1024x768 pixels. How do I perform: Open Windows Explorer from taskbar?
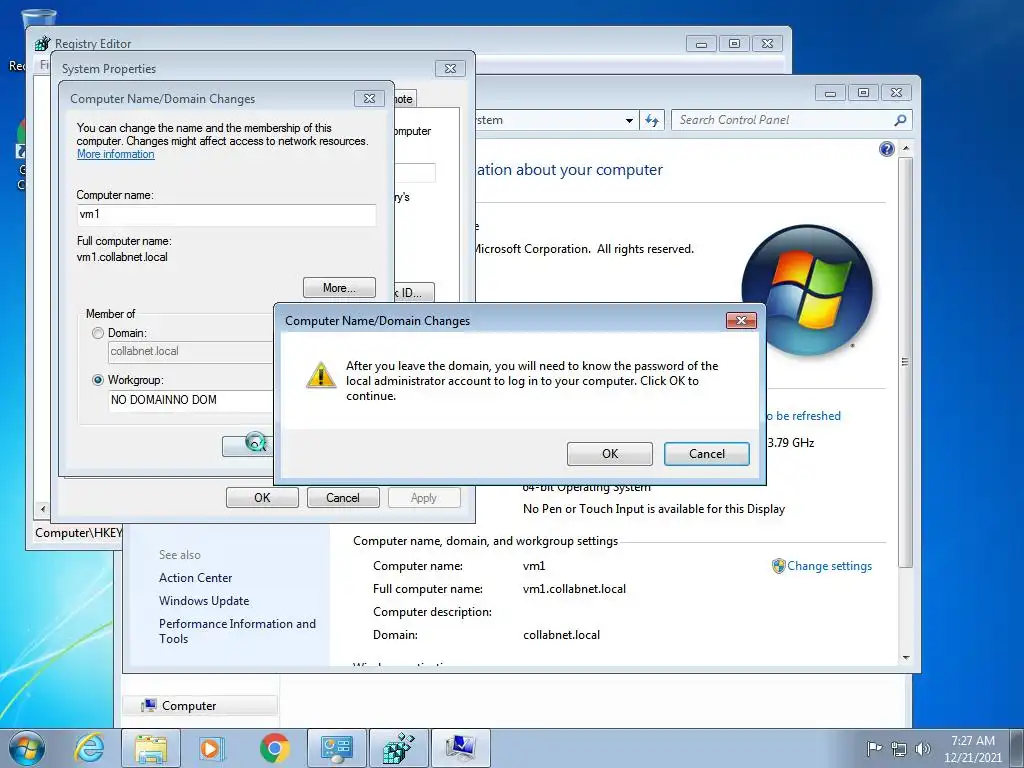tap(151, 748)
